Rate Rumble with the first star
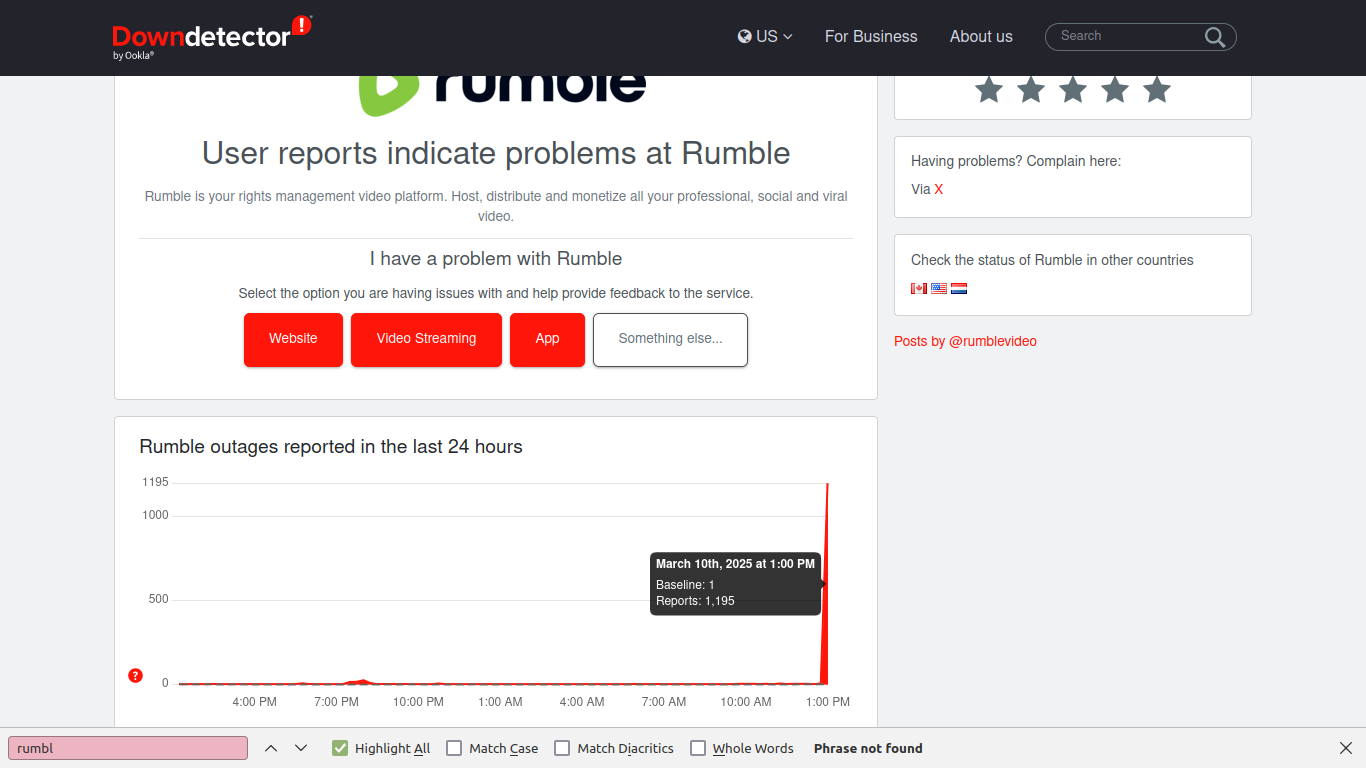1366x768 pixels. [989, 89]
